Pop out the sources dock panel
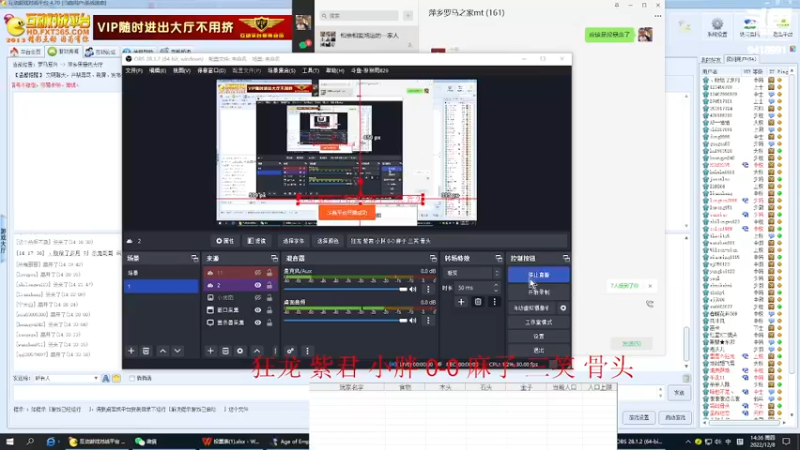 coord(274,259)
